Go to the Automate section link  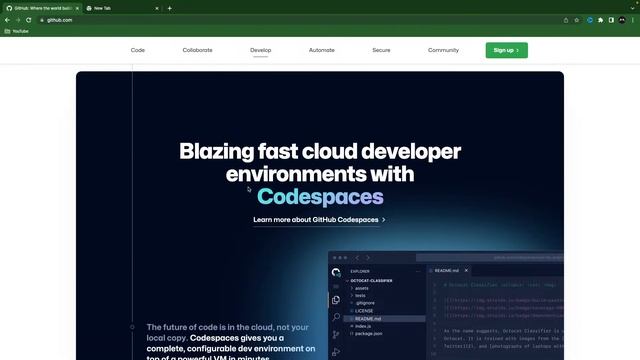[322, 50]
